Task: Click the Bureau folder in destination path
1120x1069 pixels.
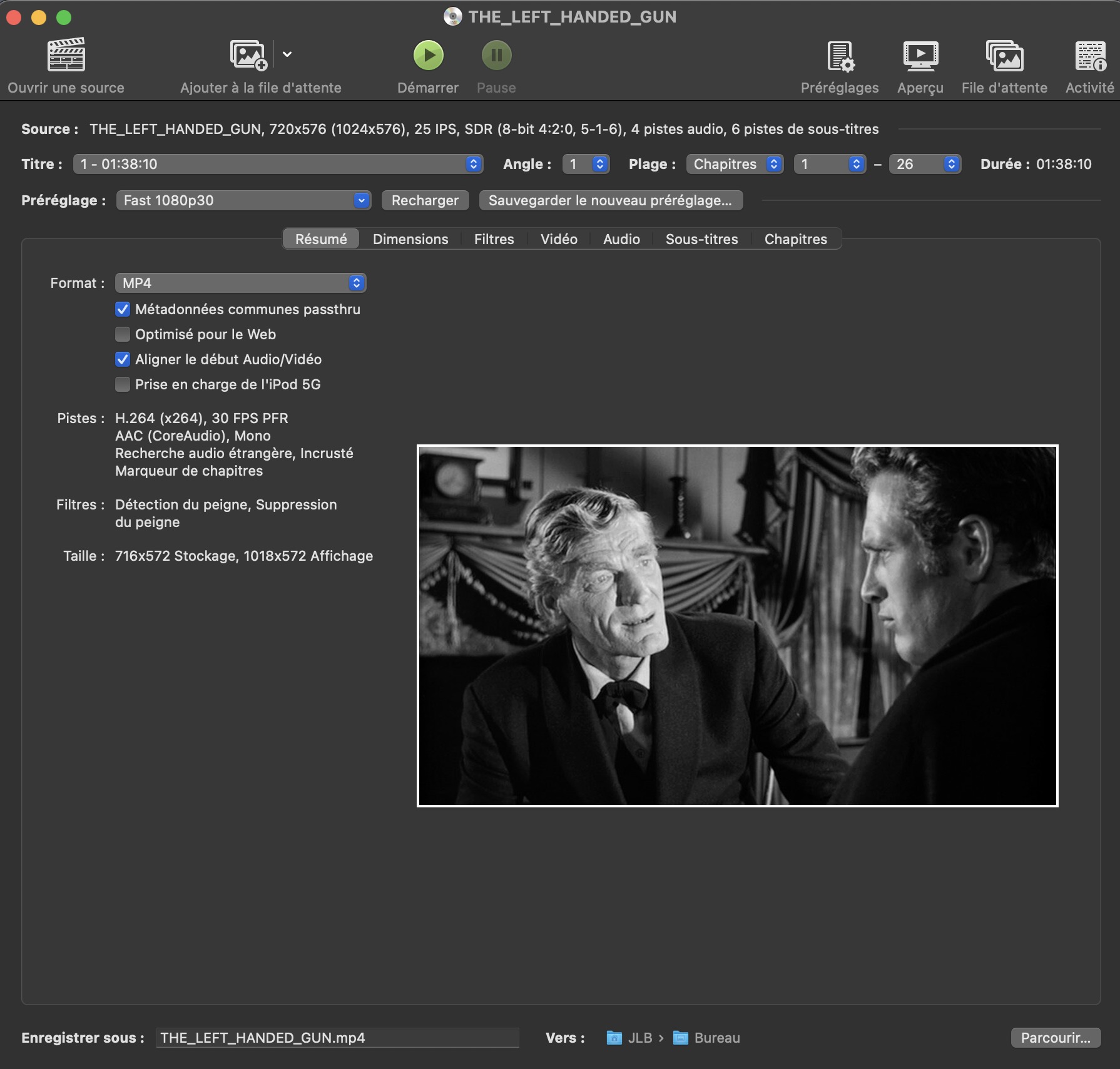Action: (706, 1038)
